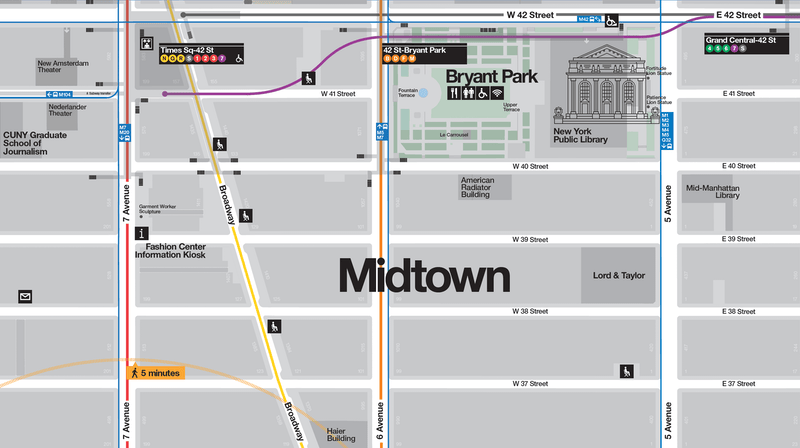Click the New York Public Library building illustration

pos(606,84)
